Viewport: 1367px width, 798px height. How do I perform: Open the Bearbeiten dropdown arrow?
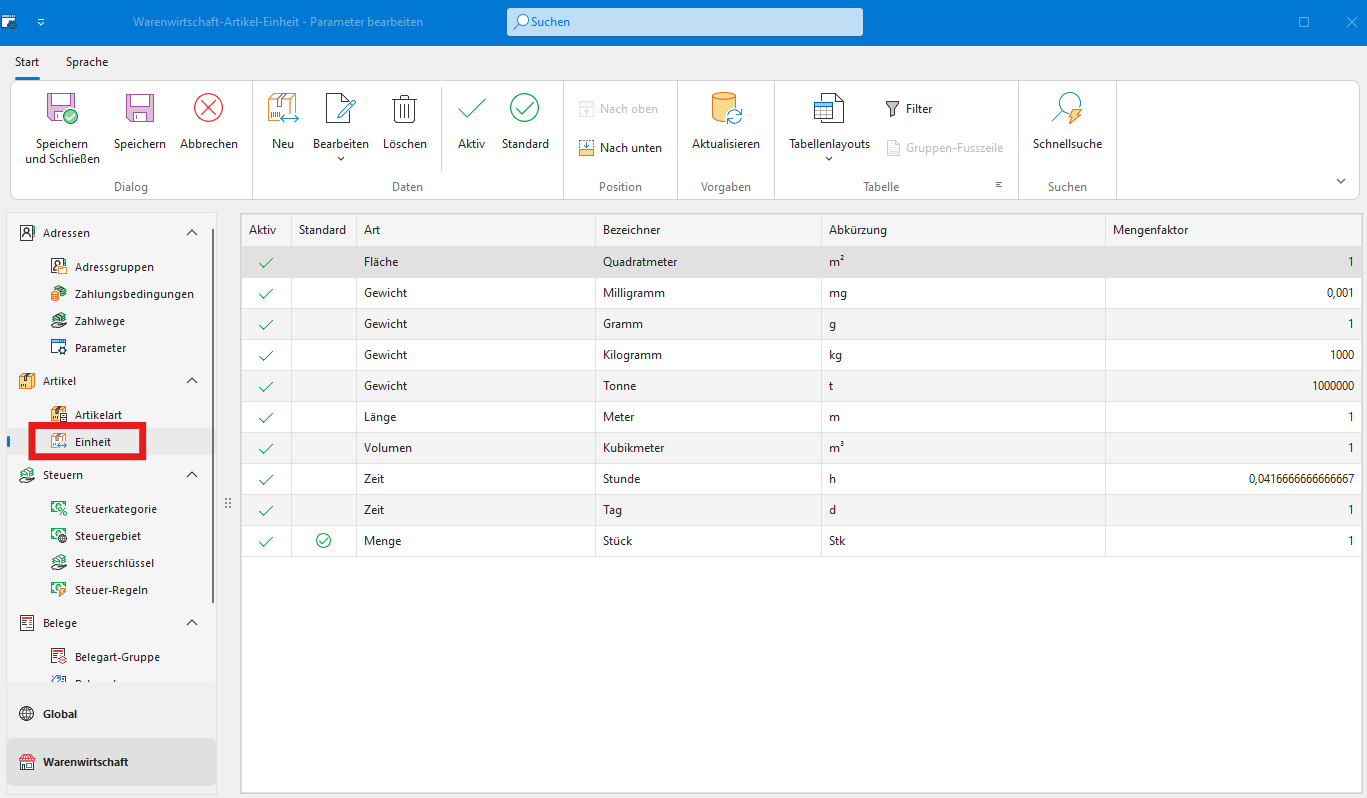coord(340,159)
